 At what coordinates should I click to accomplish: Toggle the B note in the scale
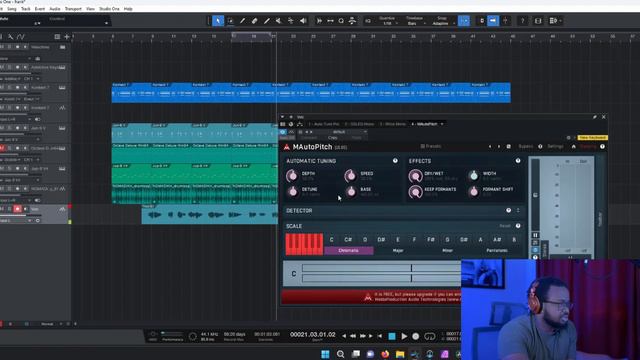click(514, 240)
